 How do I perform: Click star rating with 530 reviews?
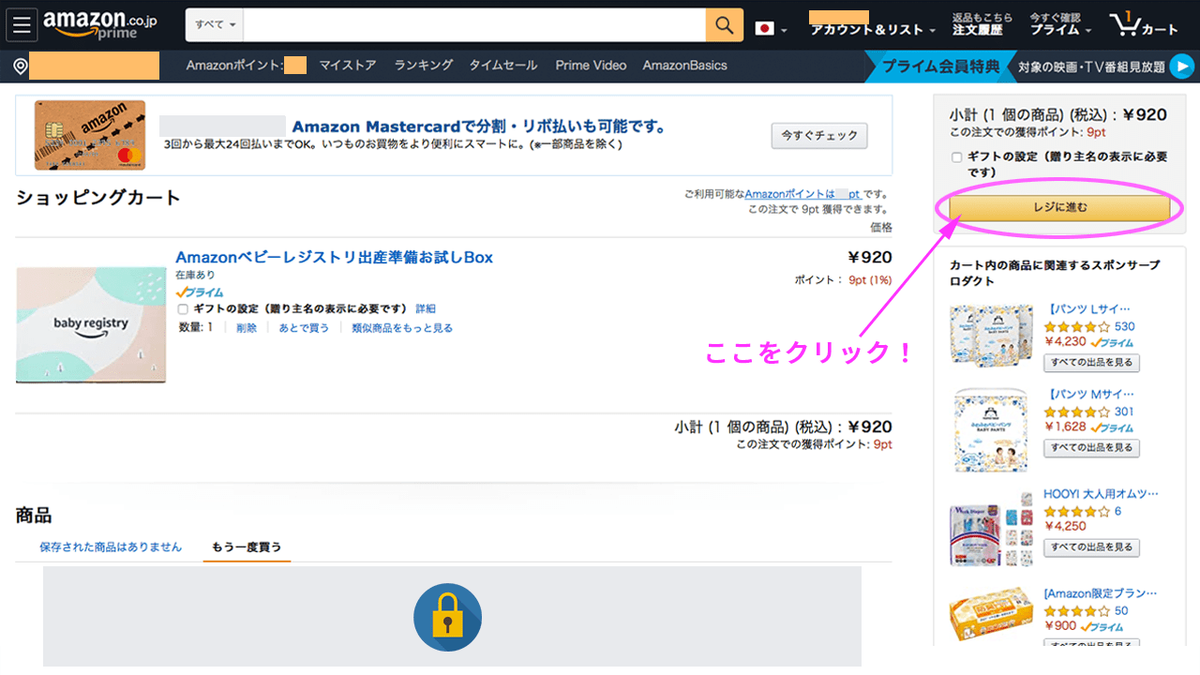[1077, 327]
